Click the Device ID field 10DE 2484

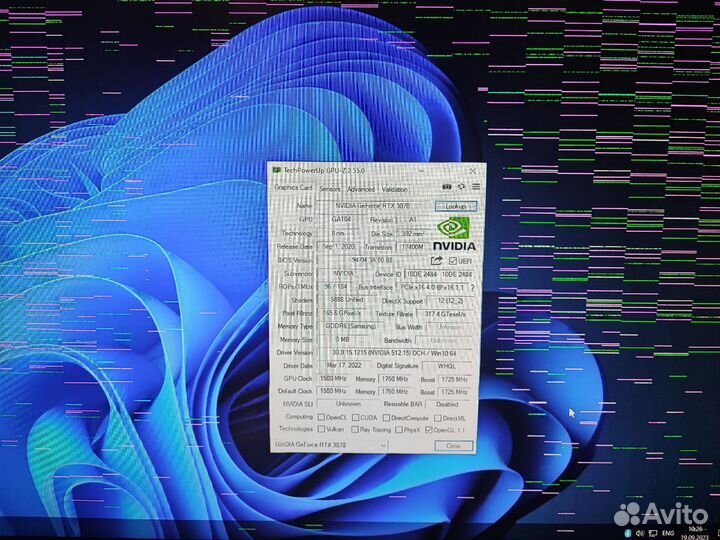(439, 274)
